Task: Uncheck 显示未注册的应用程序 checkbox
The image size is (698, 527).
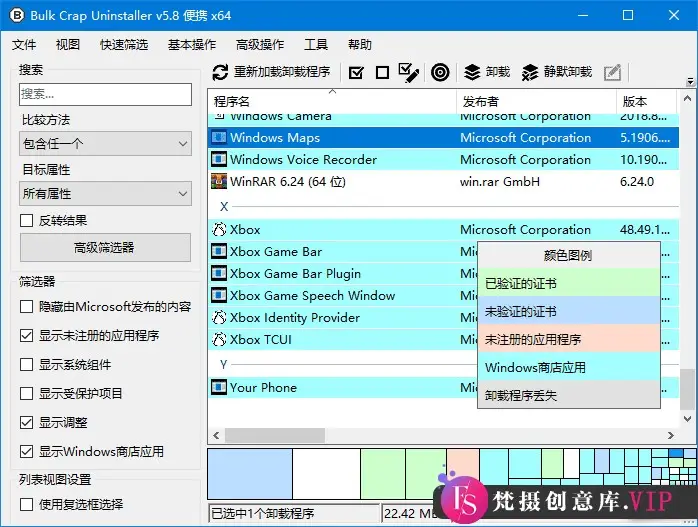Action: click(x=27, y=336)
